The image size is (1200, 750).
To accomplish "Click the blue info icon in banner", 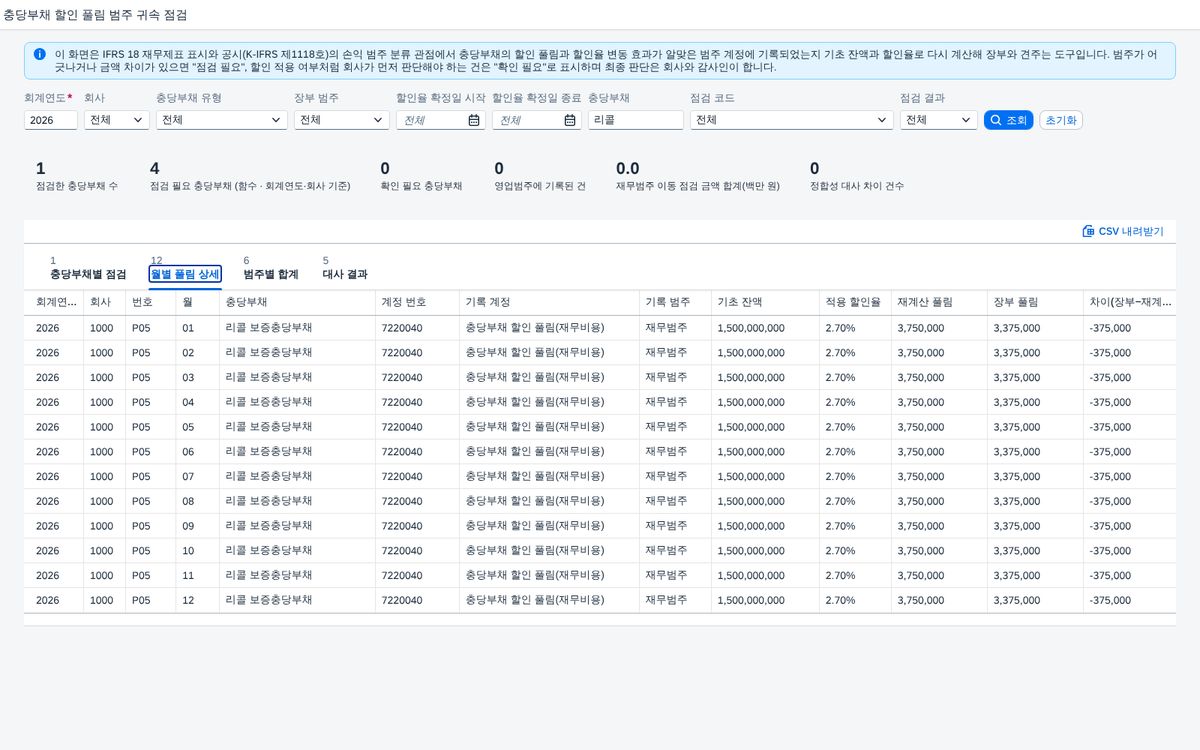I will tap(39, 54).
